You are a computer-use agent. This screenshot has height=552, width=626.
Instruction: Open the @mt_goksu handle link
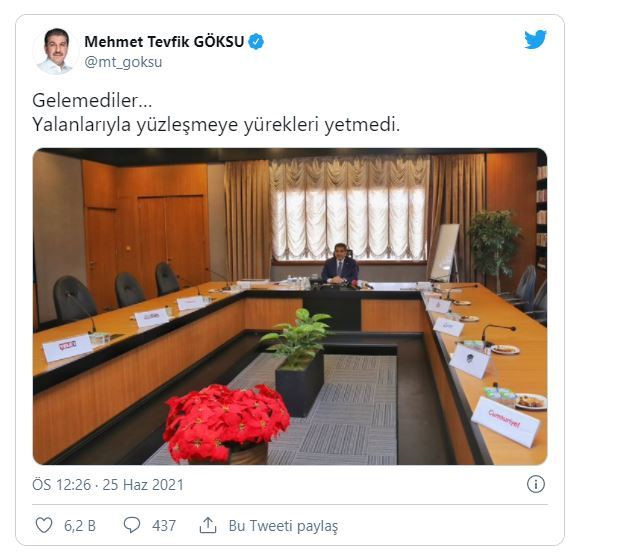click(x=123, y=62)
